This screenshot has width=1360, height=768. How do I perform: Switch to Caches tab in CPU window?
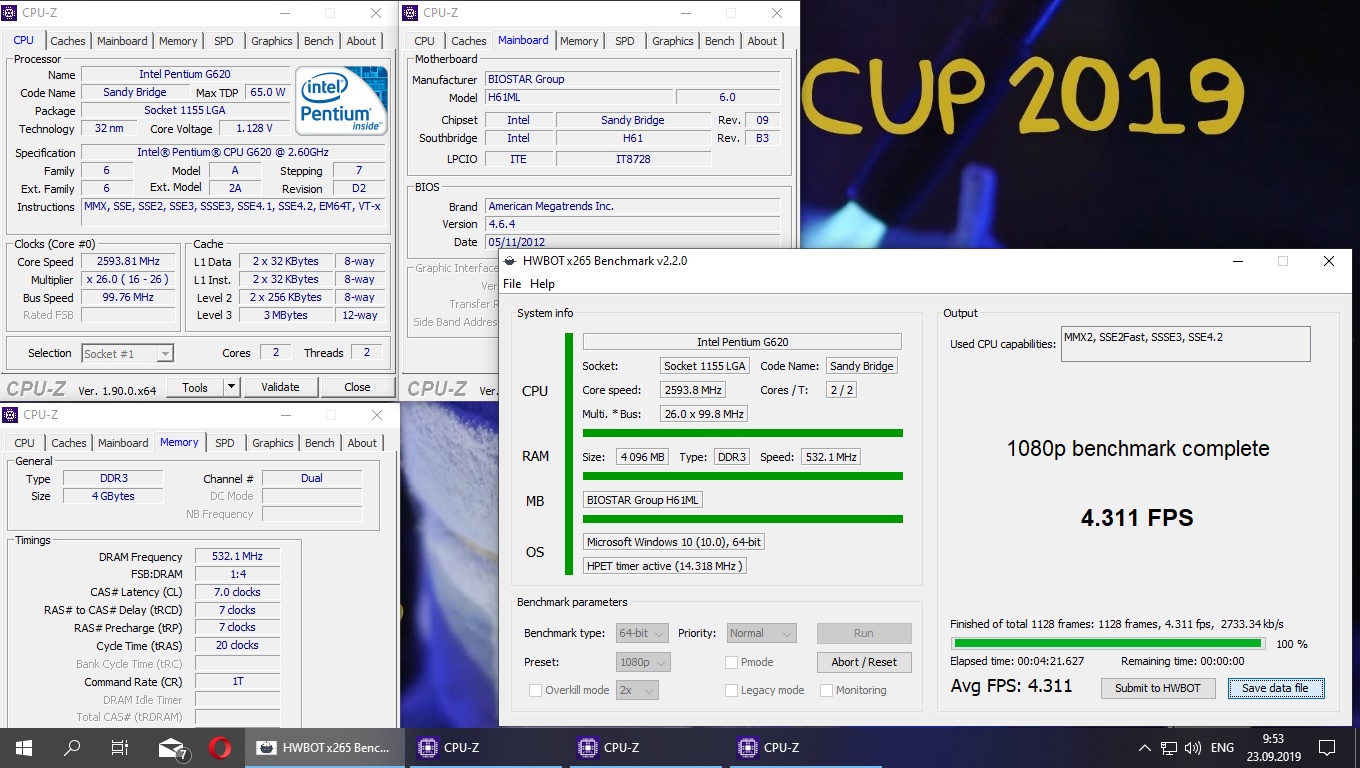[68, 41]
